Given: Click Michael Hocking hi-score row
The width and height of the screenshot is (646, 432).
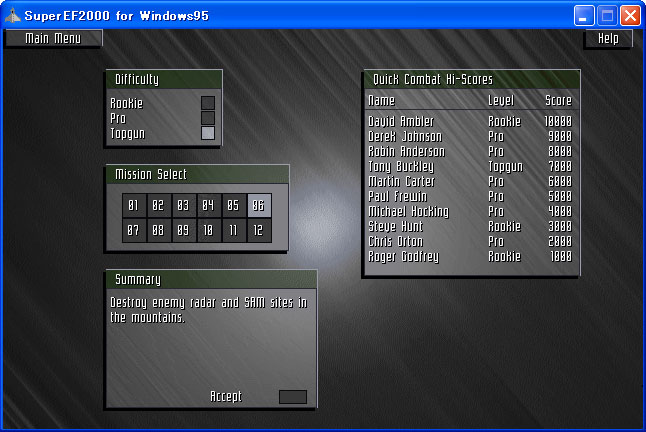Looking at the screenshot, I should pos(470,212).
